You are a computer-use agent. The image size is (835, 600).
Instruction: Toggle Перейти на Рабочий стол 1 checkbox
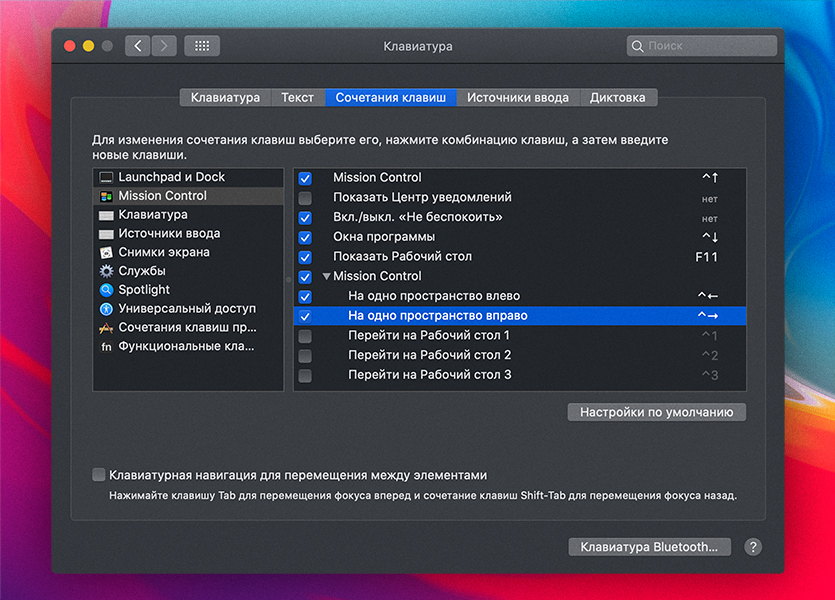(x=305, y=336)
